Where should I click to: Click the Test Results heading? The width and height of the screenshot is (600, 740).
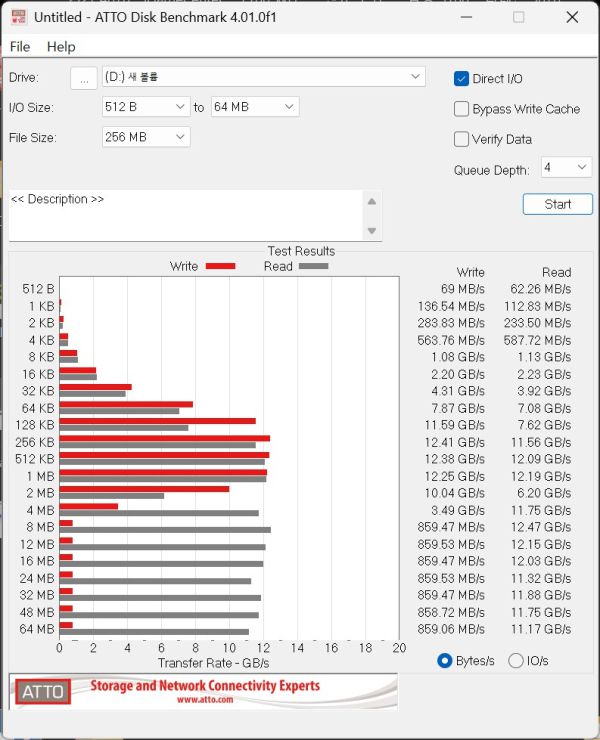click(301, 251)
